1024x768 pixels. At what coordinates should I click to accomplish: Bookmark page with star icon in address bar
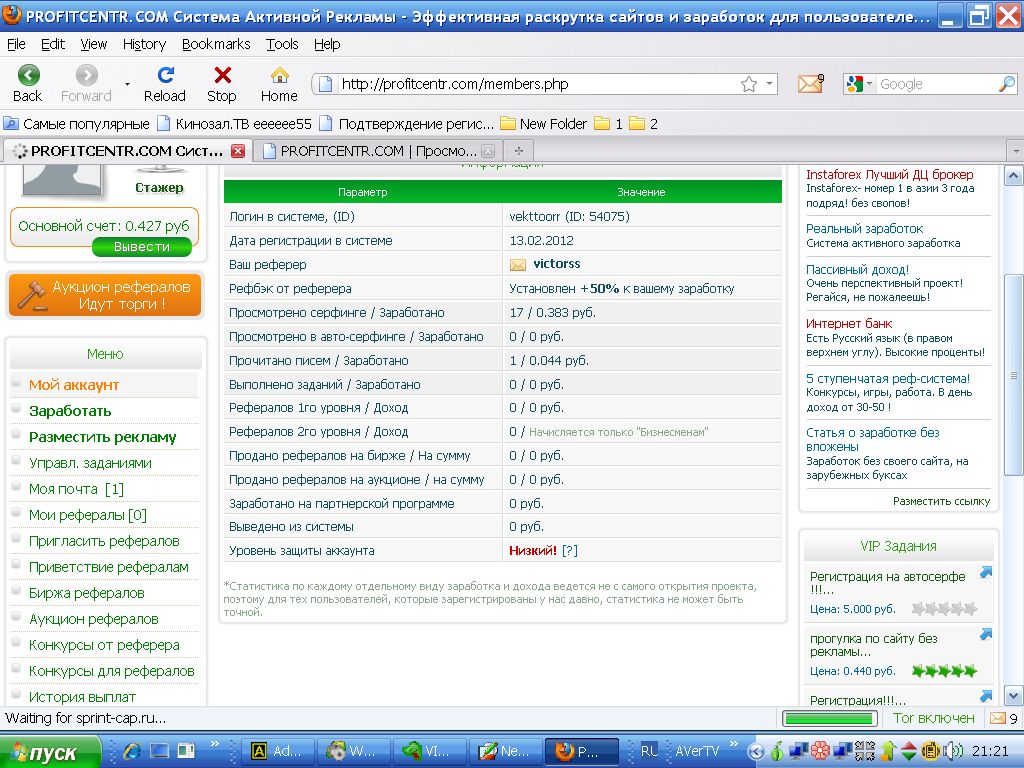[x=748, y=85]
